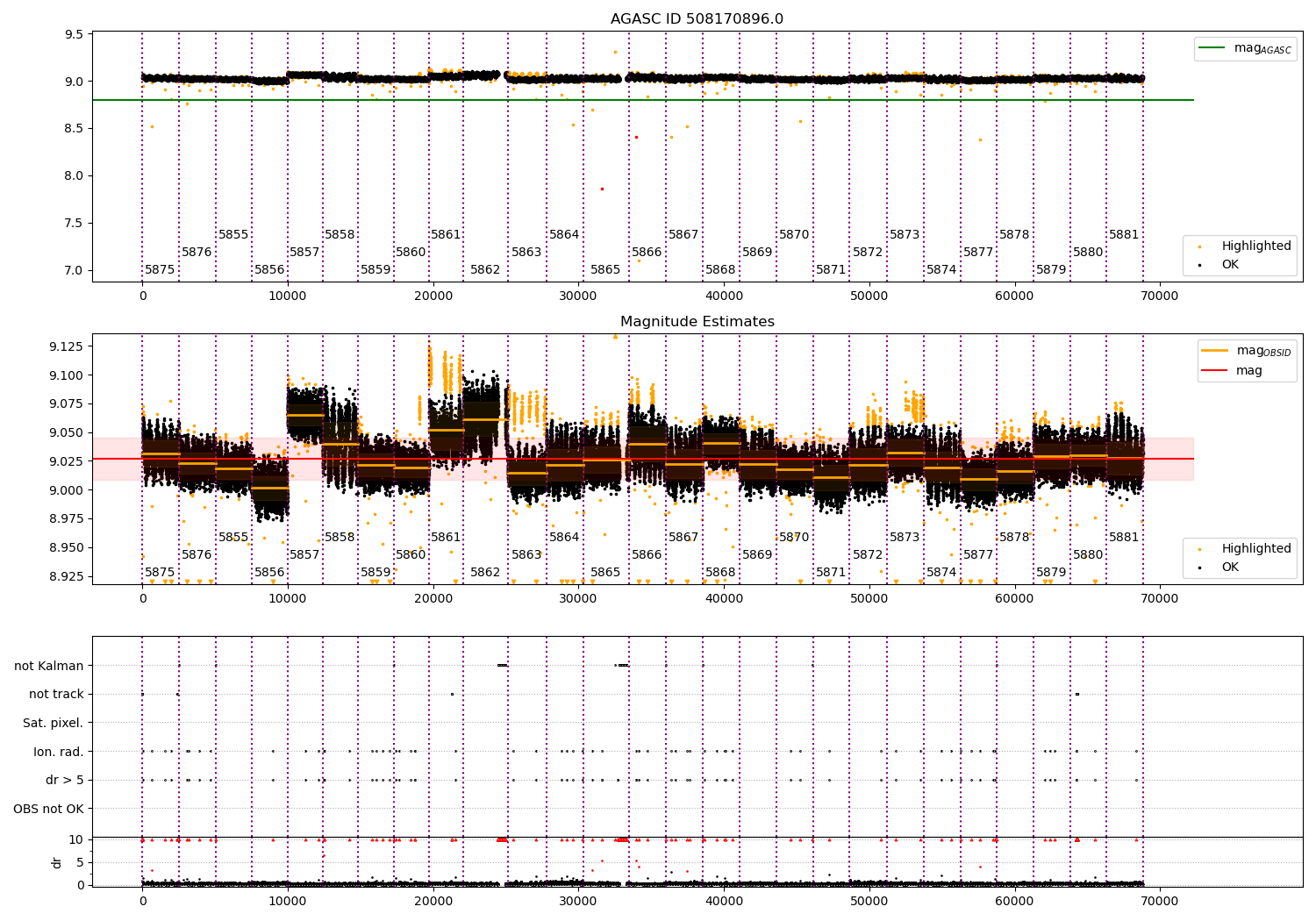1316x921 pixels.
Task: Select 'Highlighted' legend entry in AGASC ID plot
Action: pos(1256,246)
